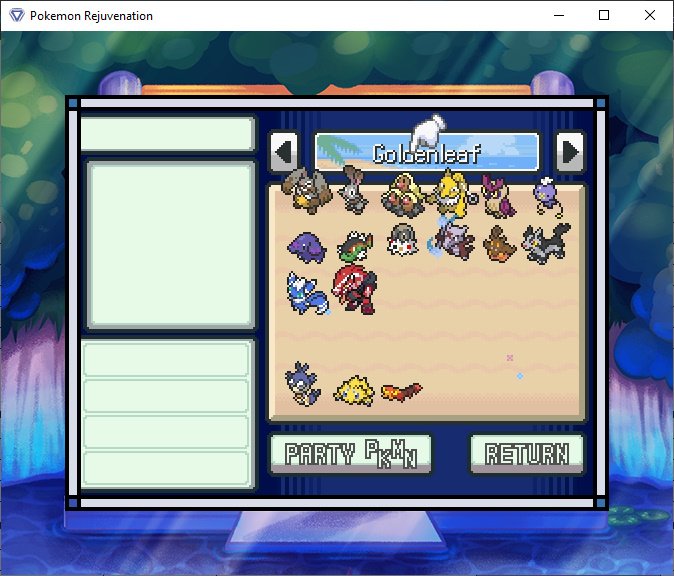This screenshot has height=576, width=674.
Task: Click the yellow Joltik sprite
Action: [353, 390]
